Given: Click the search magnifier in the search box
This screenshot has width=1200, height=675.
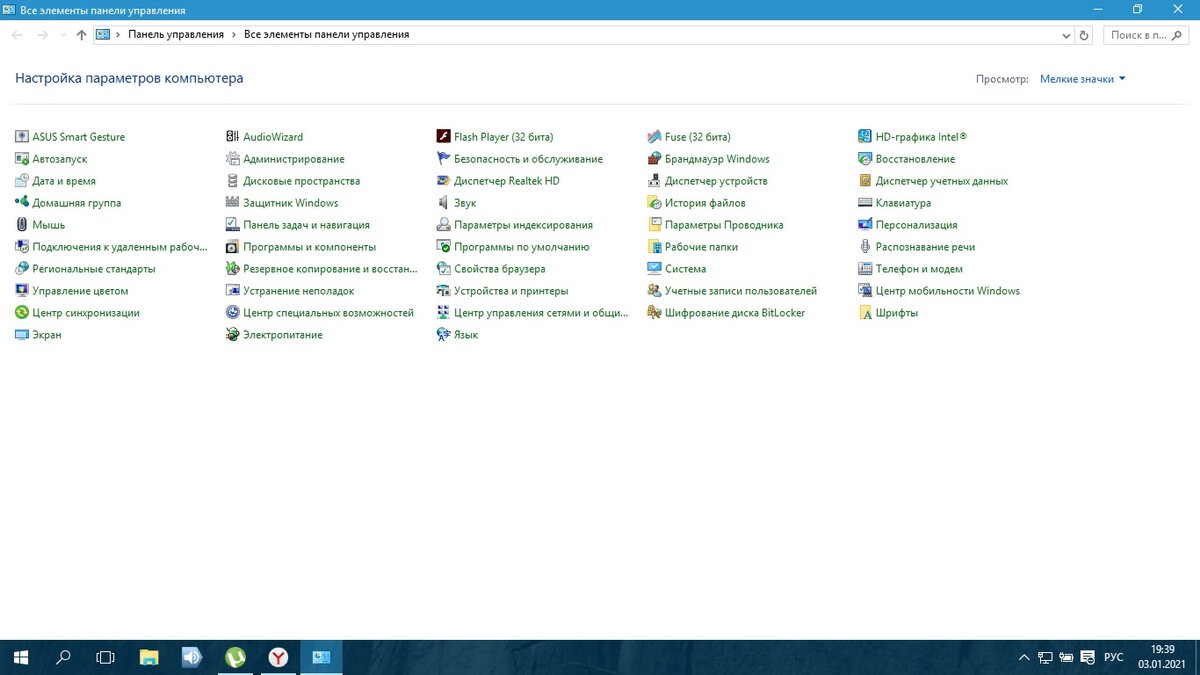Looking at the screenshot, I should (x=1178, y=35).
